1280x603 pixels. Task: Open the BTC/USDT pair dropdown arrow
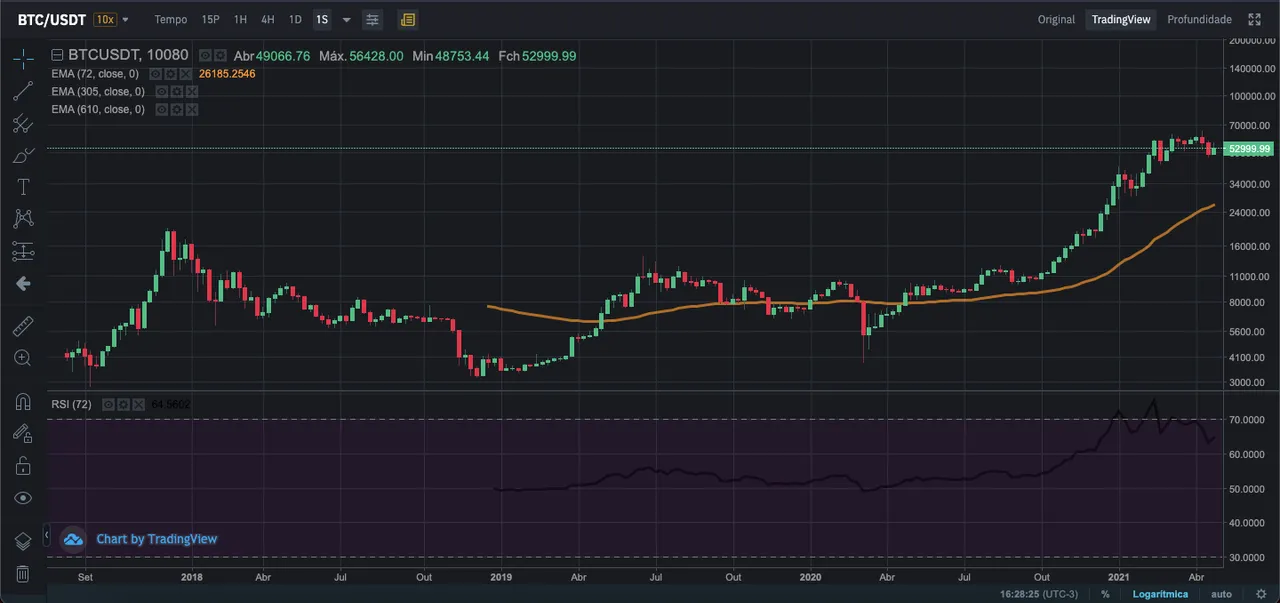(x=125, y=20)
